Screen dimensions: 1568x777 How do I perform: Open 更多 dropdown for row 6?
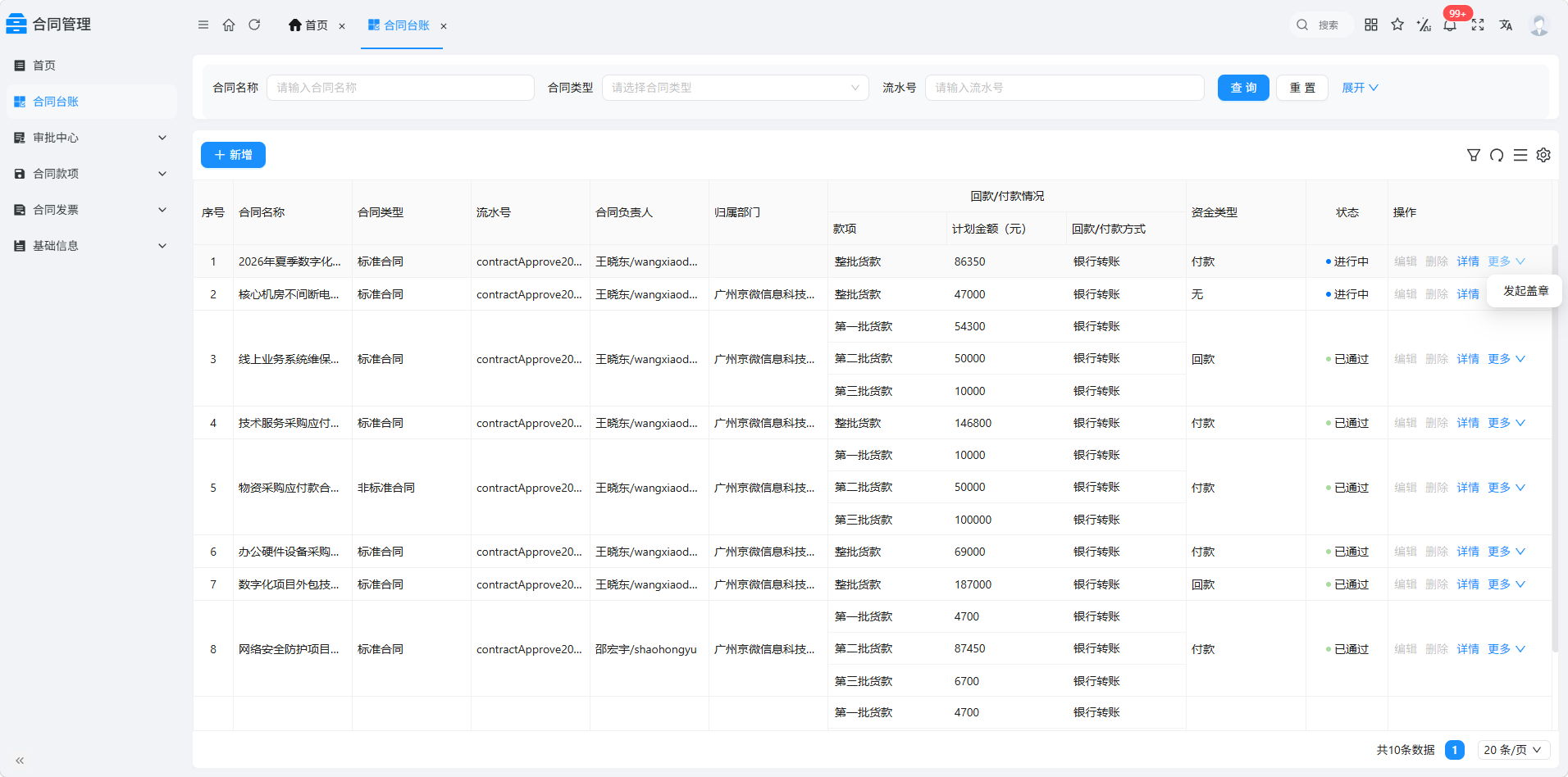click(1506, 552)
